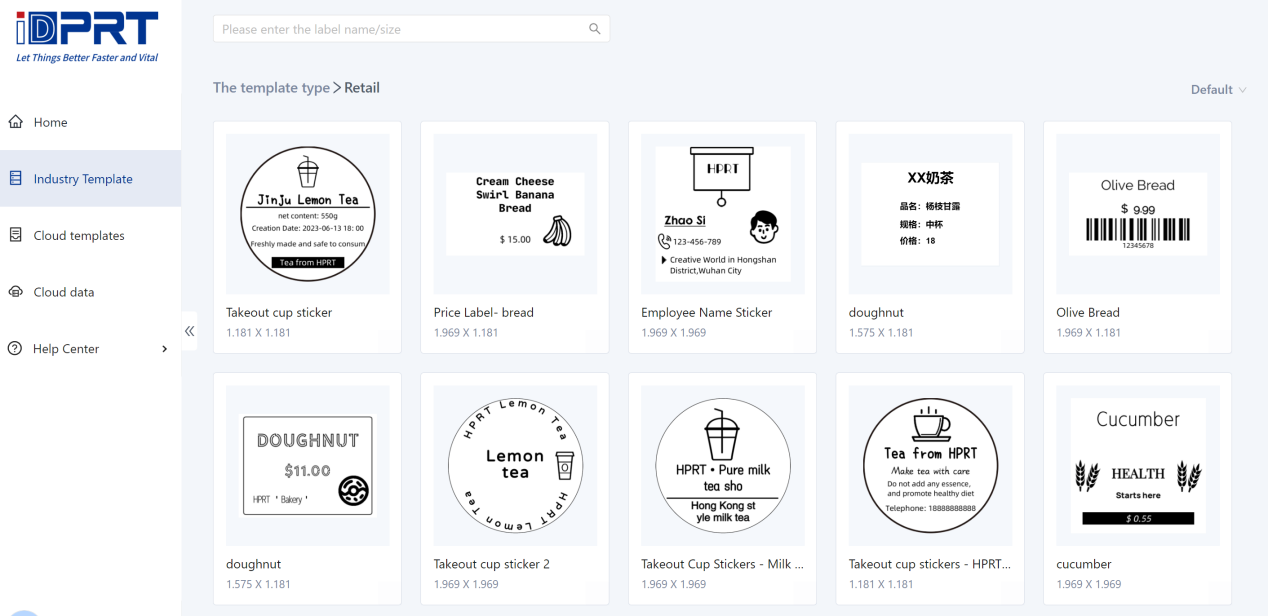
Task: Focus the label name/size search field
Action: (x=400, y=29)
